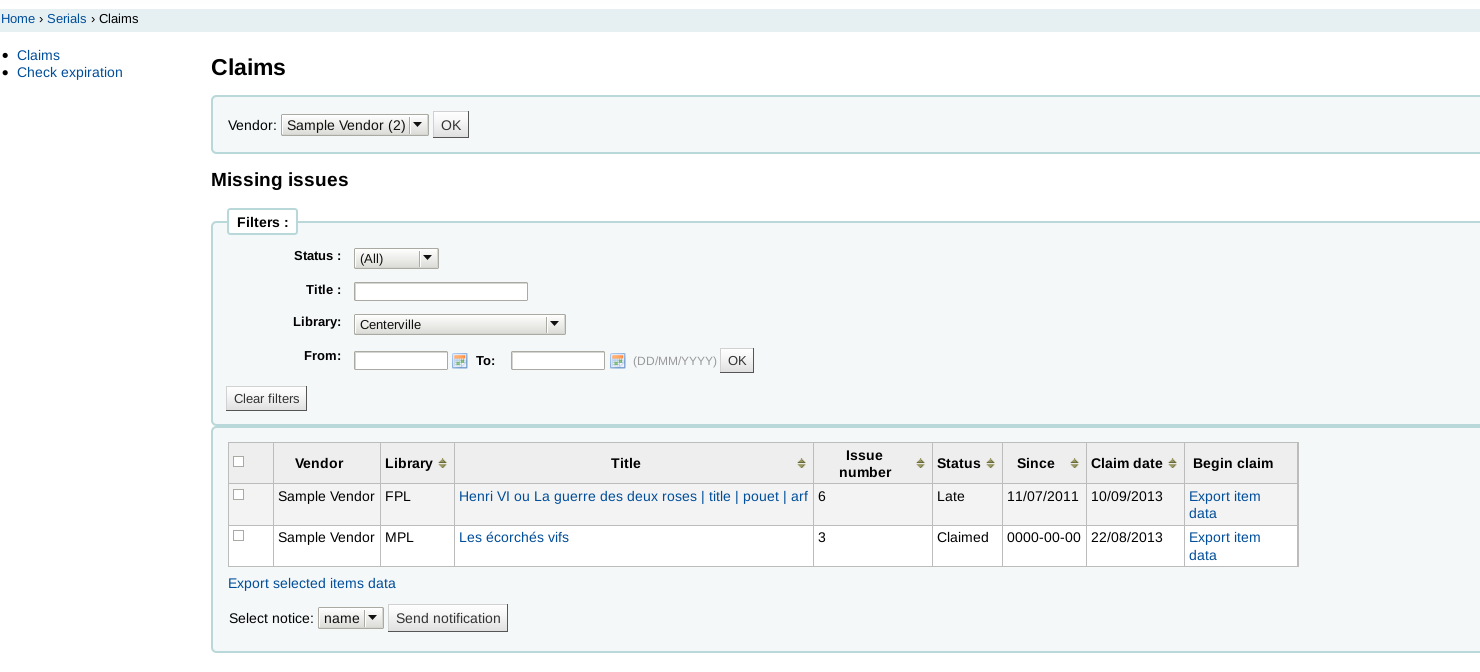Screen dimensions: 1480x672
Task: Sort table by Title column arrows
Action: pos(801,464)
